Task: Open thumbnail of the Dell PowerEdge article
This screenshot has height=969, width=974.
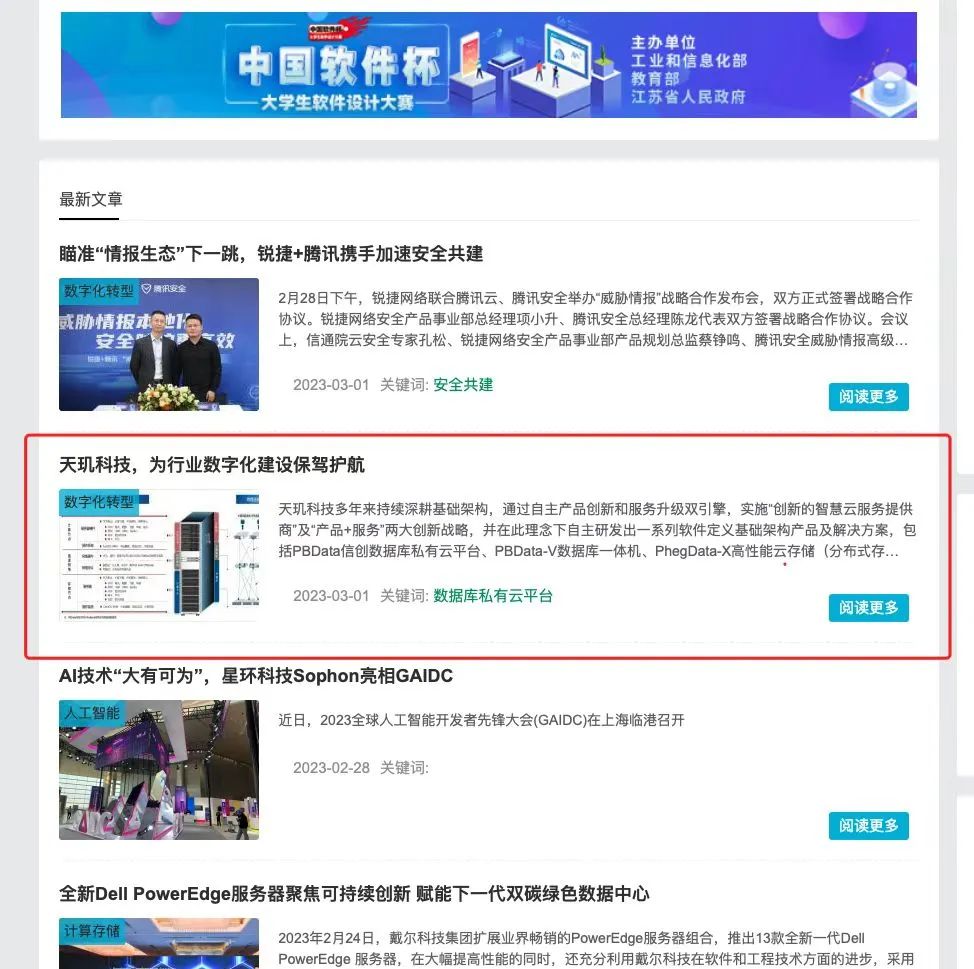Action: pyautogui.click(x=159, y=944)
